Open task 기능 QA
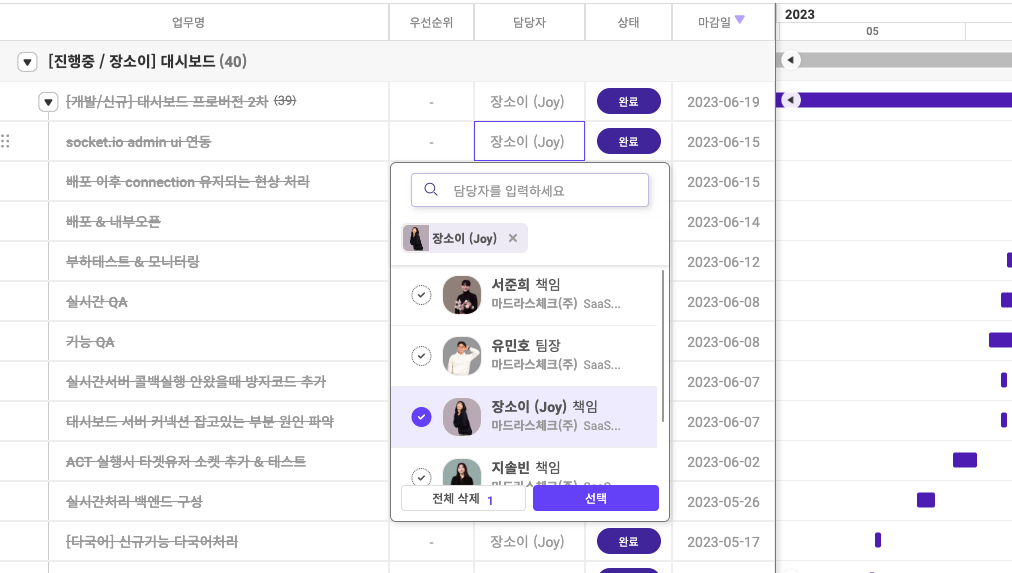This screenshot has width=1012, height=573. (90, 342)
